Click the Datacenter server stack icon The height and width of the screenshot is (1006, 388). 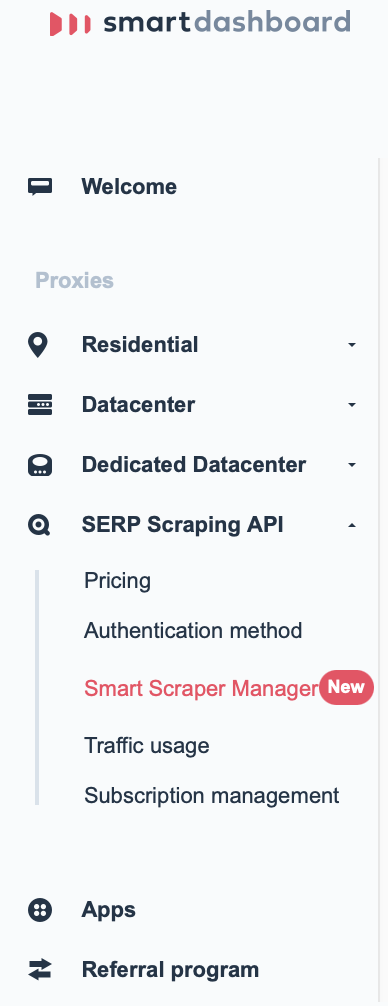(40, 405)
